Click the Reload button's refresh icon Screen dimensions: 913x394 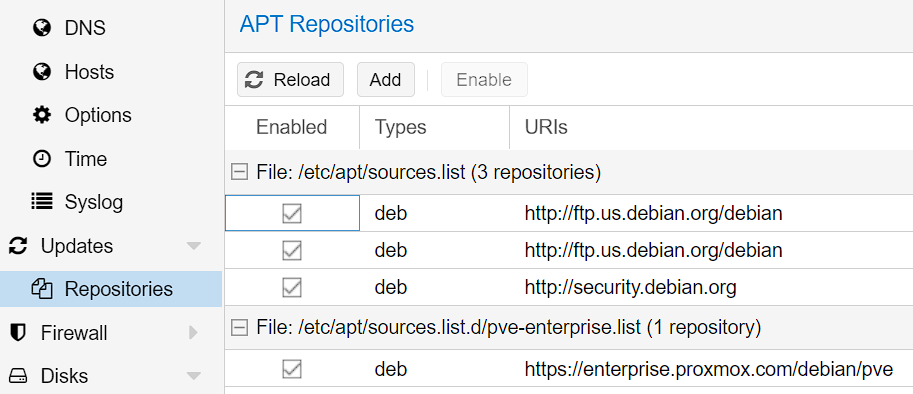[x=254, y=80]
